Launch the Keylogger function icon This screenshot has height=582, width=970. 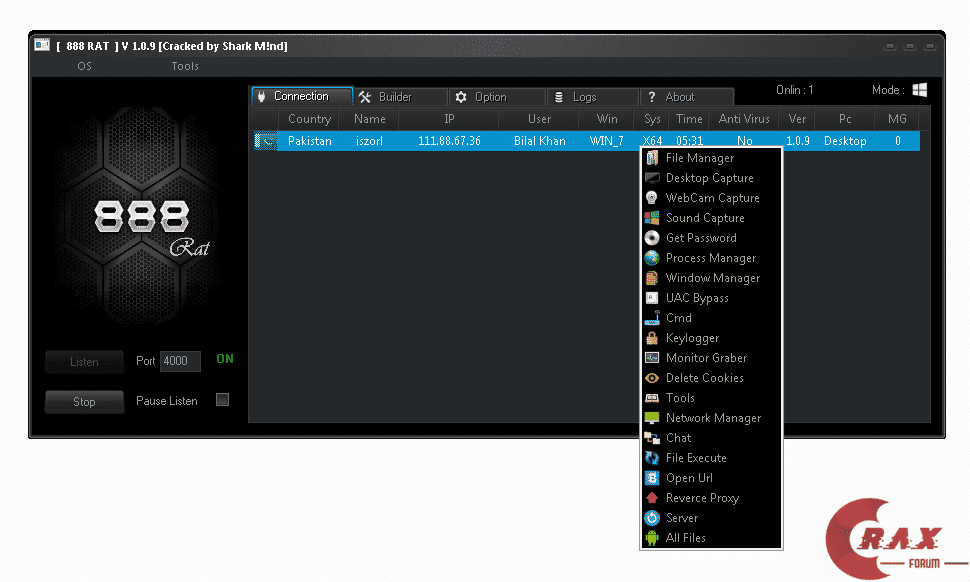click(x=652, y=337)
